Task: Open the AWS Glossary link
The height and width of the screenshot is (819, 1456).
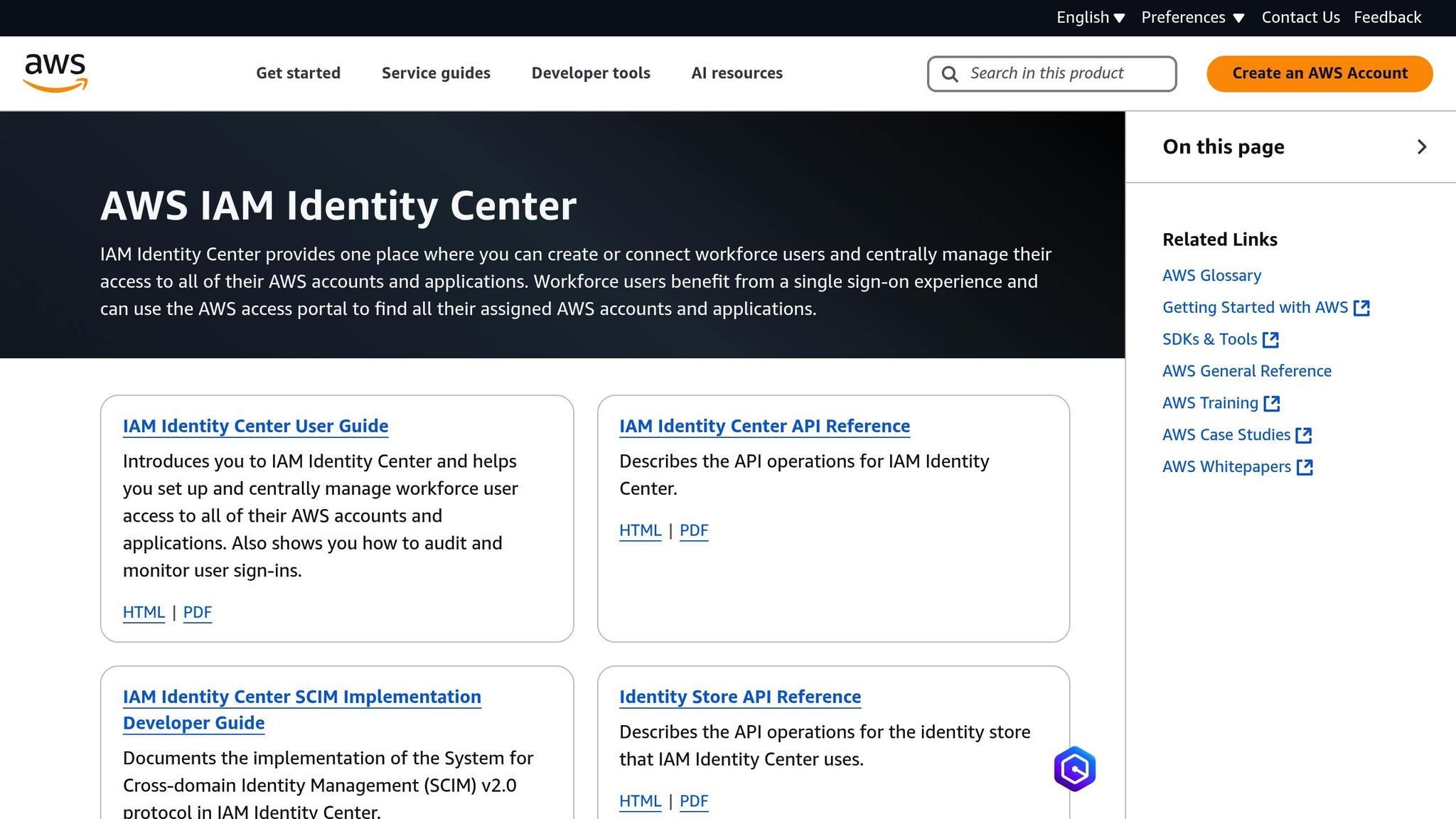Action: 1211,276
